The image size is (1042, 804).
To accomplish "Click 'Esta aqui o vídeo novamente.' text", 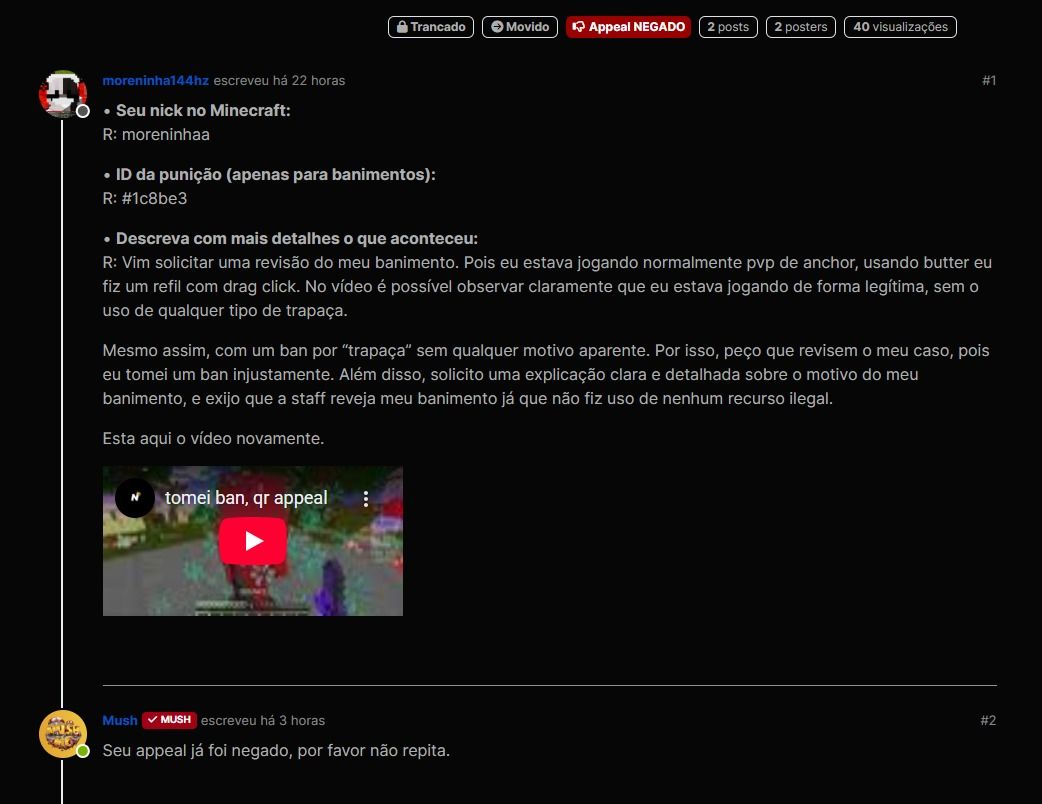I will click(213, 439).
